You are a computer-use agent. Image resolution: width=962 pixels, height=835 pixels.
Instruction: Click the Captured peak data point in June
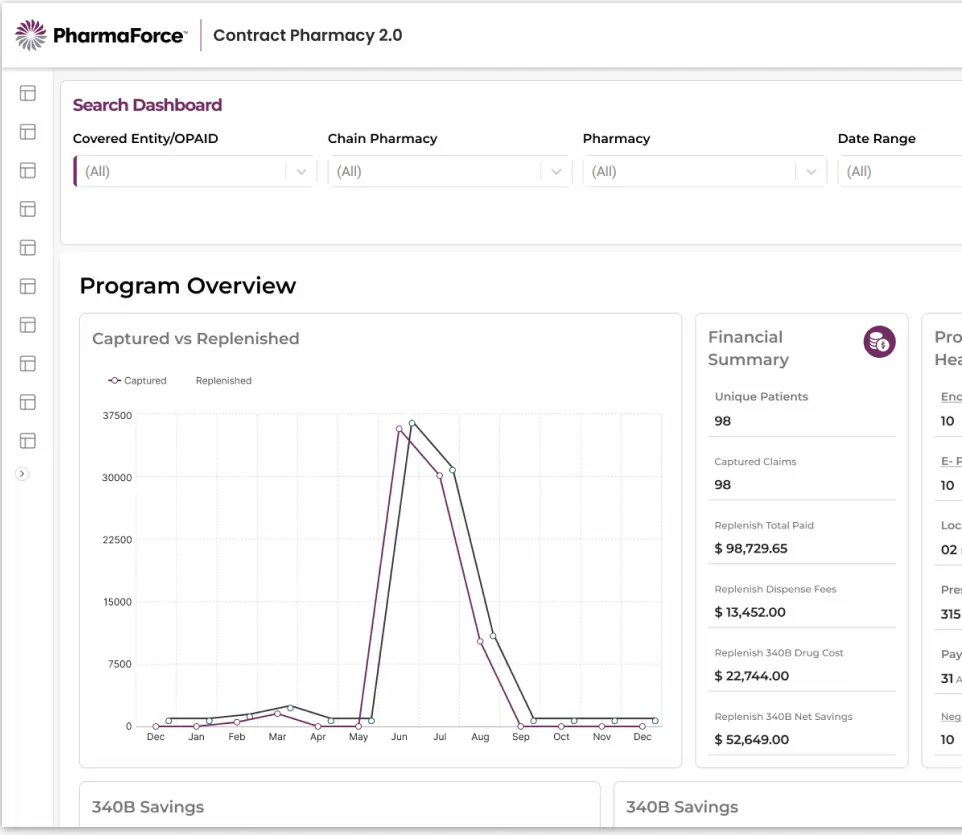[x=399, y=429]
